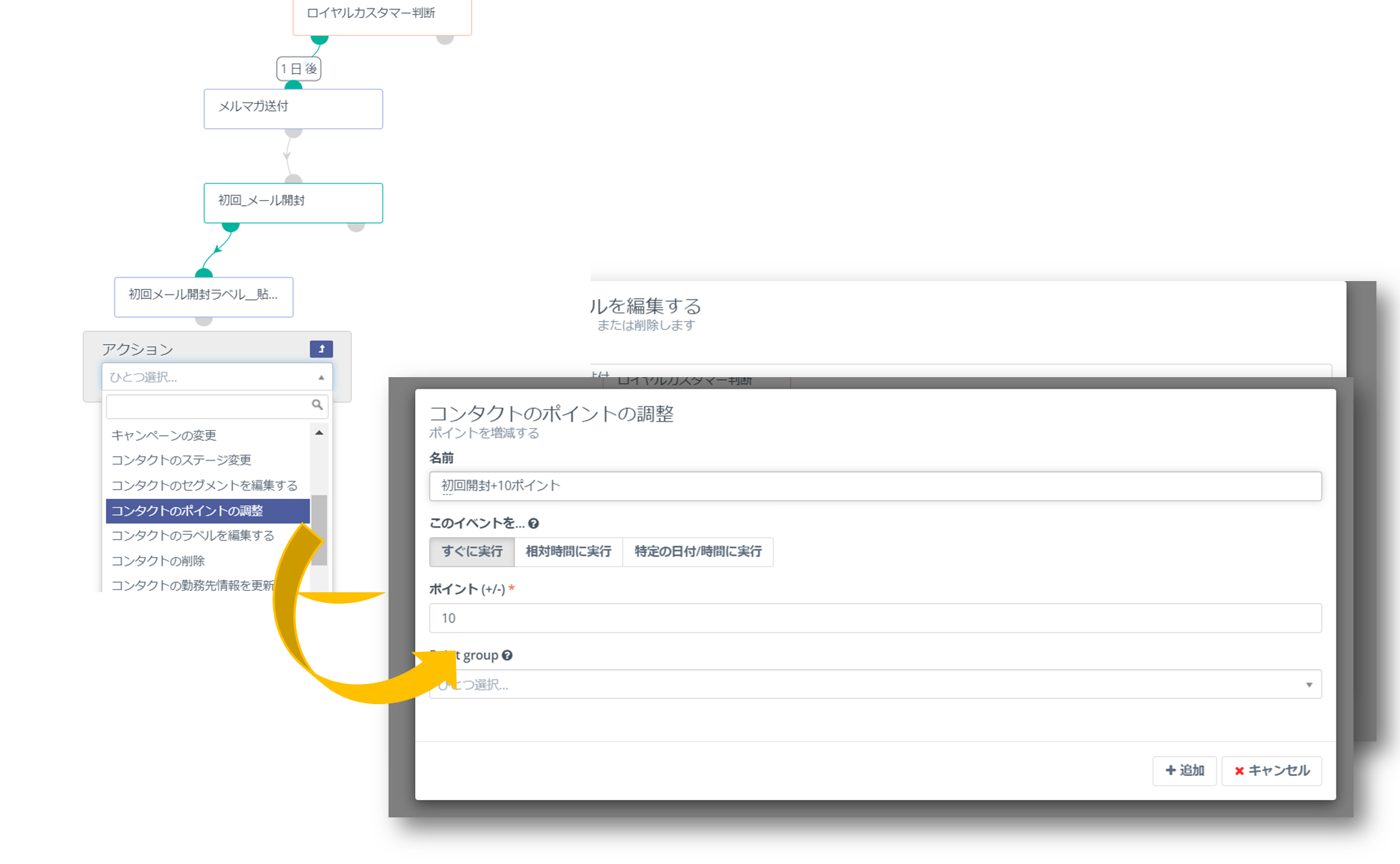Select the 初回_メール開封 campaign node

(292, 202)
